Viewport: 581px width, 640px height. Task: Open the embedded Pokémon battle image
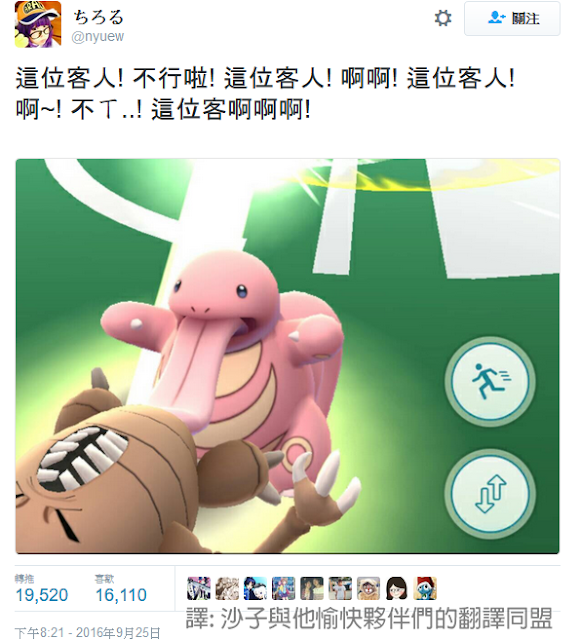coord(287,356)
